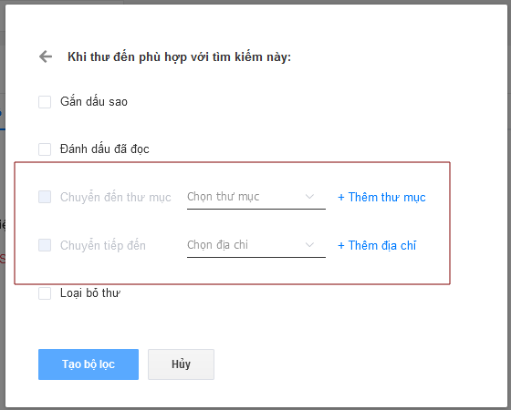The width and height of the screenshot is (511, 410).
Task: Click the dialog heading 'Khi thư đến phù hợp'
Action: (x=179, y=57)
